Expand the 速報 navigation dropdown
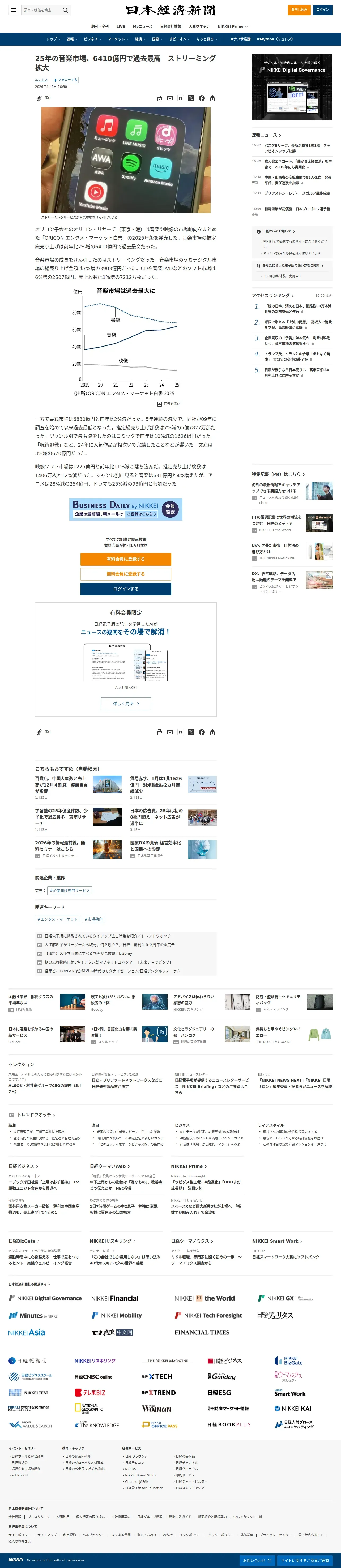 click(72, 39)
